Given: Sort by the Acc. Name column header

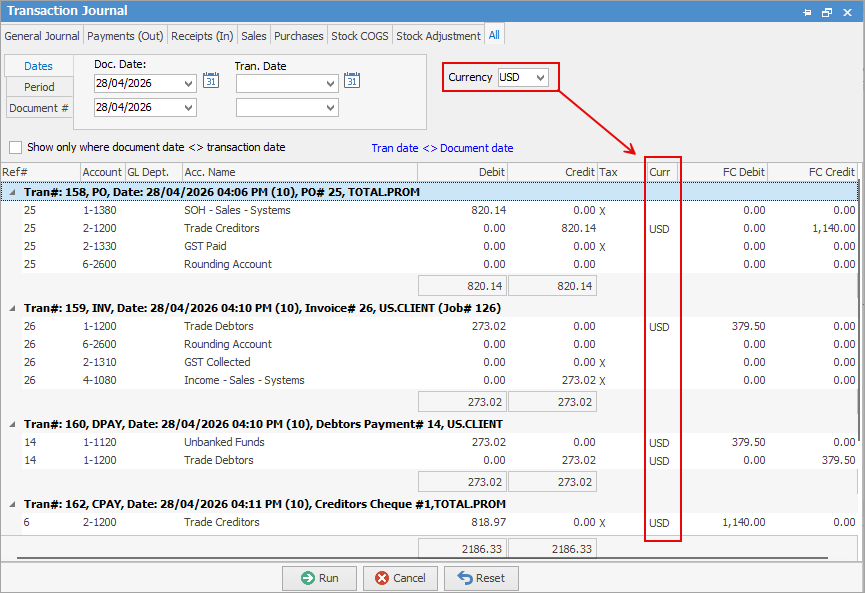Looking at the screenshot, I should pyautogui.click(x=300, y=172).
